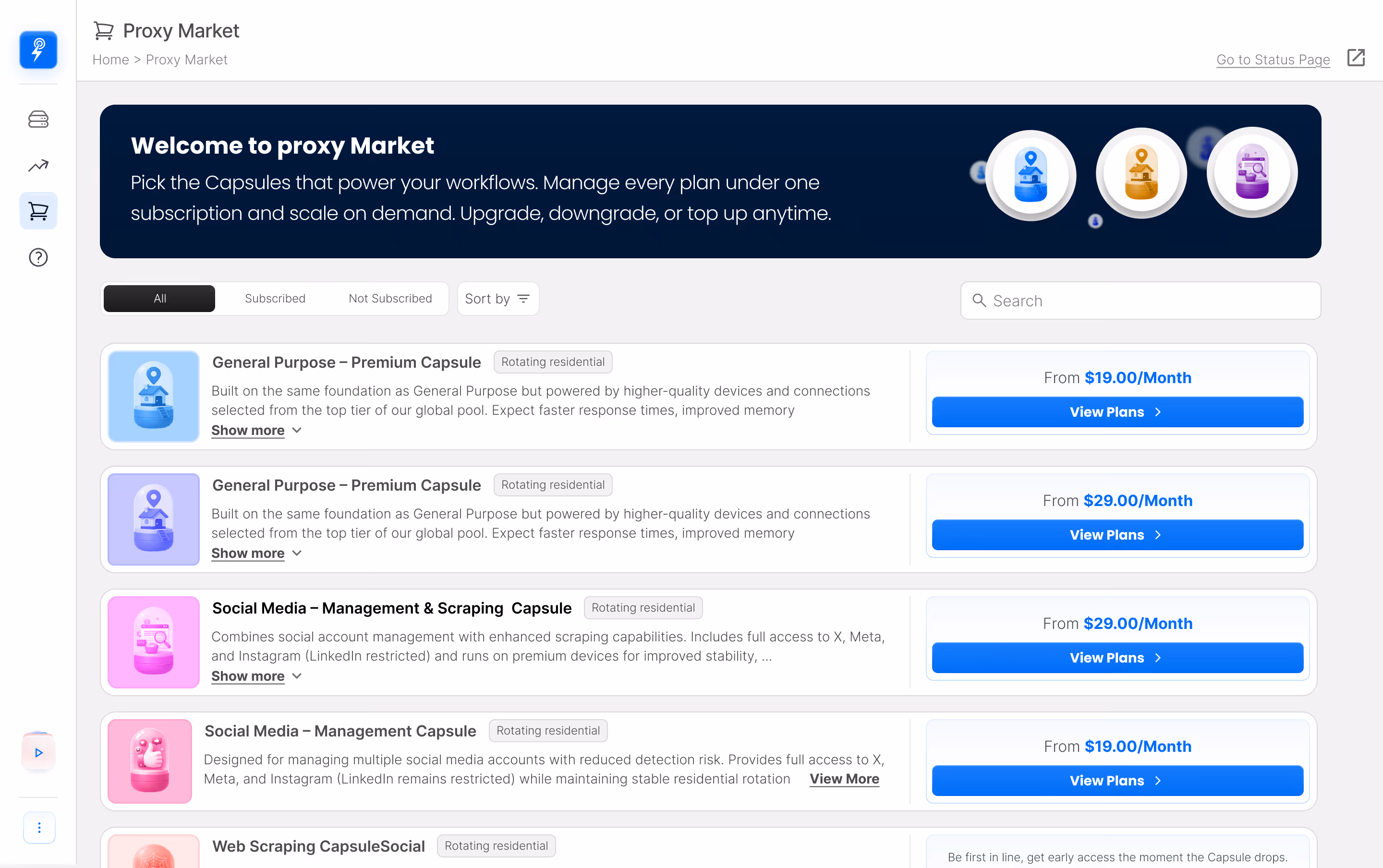Click the Social Media – Management Capsule title
This screenshot has height=868, width=1383.
[340, 731]
